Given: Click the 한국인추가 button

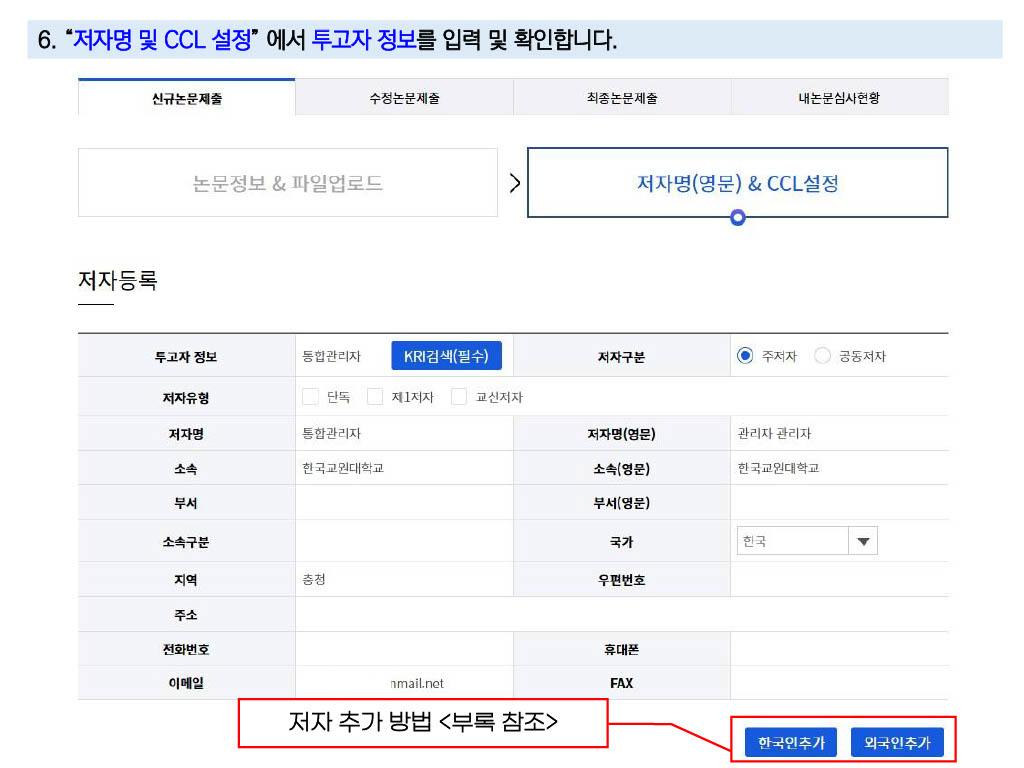Looking at the screenshot, I should tap(791, 743).
